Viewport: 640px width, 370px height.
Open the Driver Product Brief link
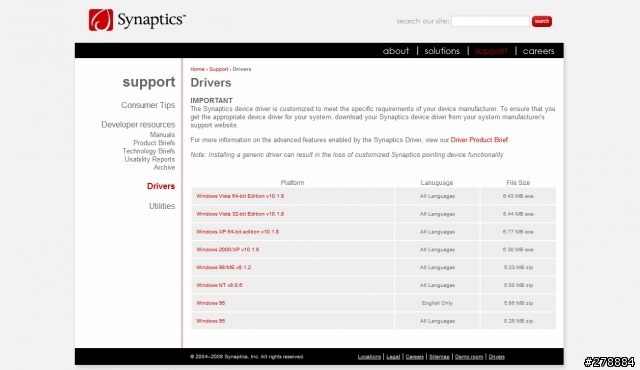click(x=479, y=140)
